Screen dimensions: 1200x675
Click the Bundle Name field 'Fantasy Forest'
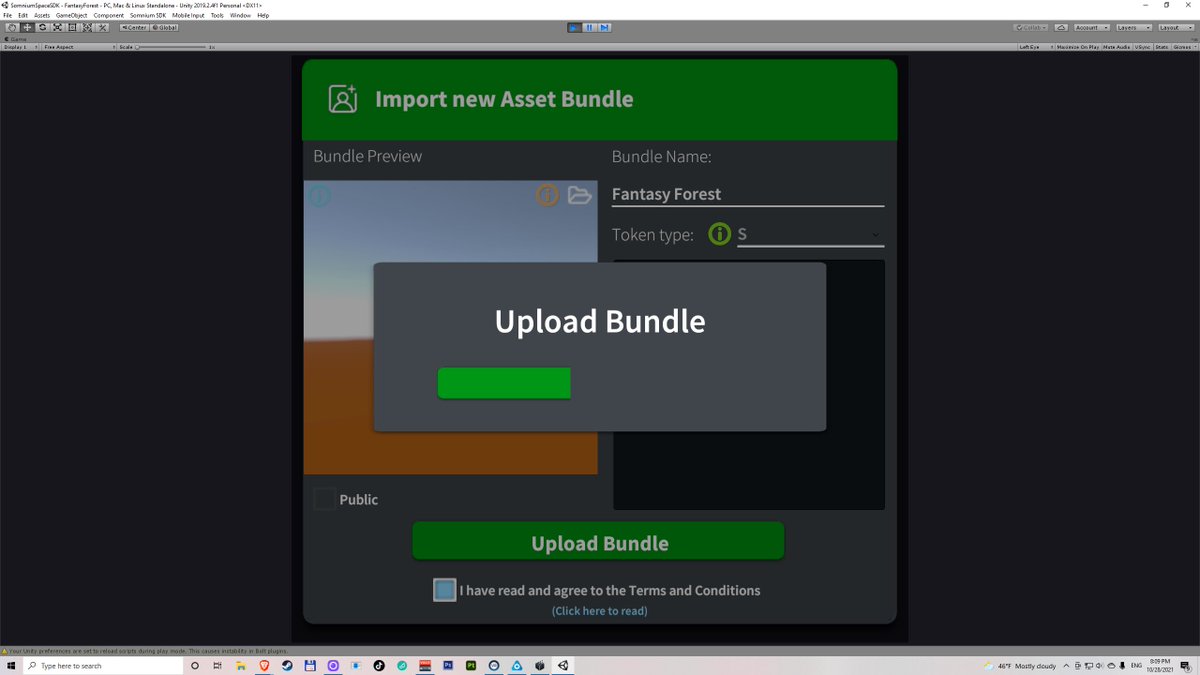coord(748,194)
